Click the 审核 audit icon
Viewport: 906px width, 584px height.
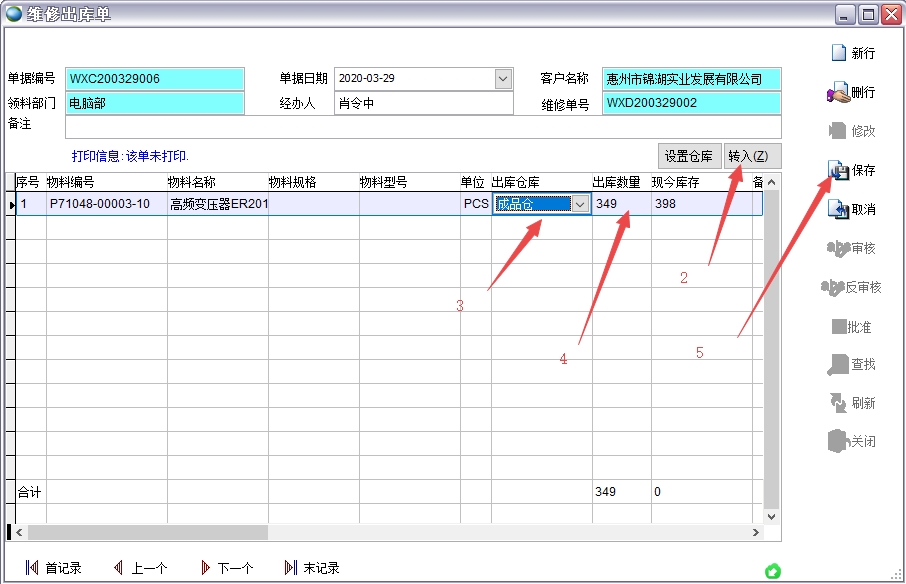click(x=849, y=248)
